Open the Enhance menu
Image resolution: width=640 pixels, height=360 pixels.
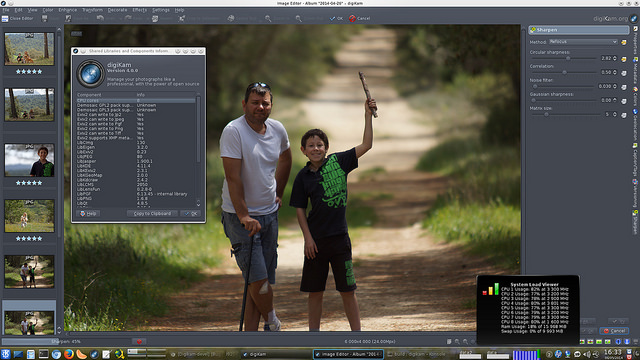(68, 10)
